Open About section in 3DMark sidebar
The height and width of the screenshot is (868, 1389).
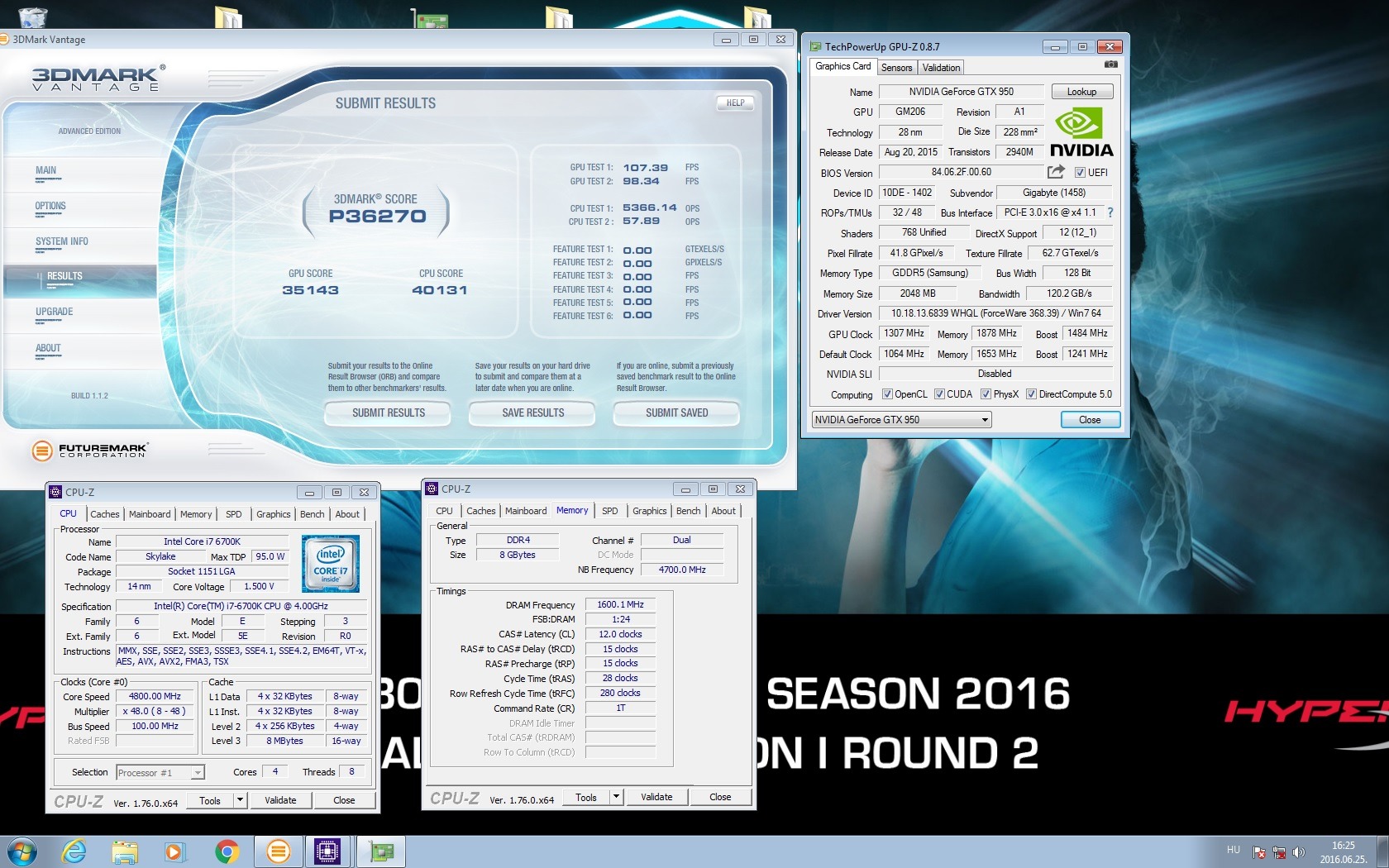(48, 349)
